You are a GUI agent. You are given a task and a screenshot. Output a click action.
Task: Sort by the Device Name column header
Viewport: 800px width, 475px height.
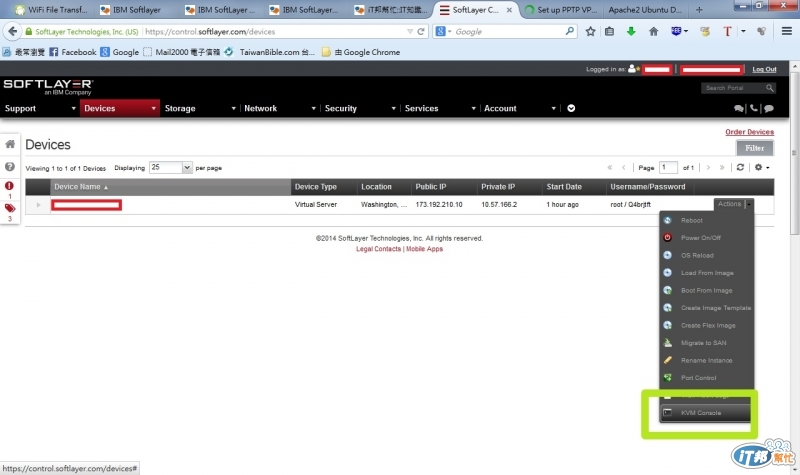click(170, 187)
